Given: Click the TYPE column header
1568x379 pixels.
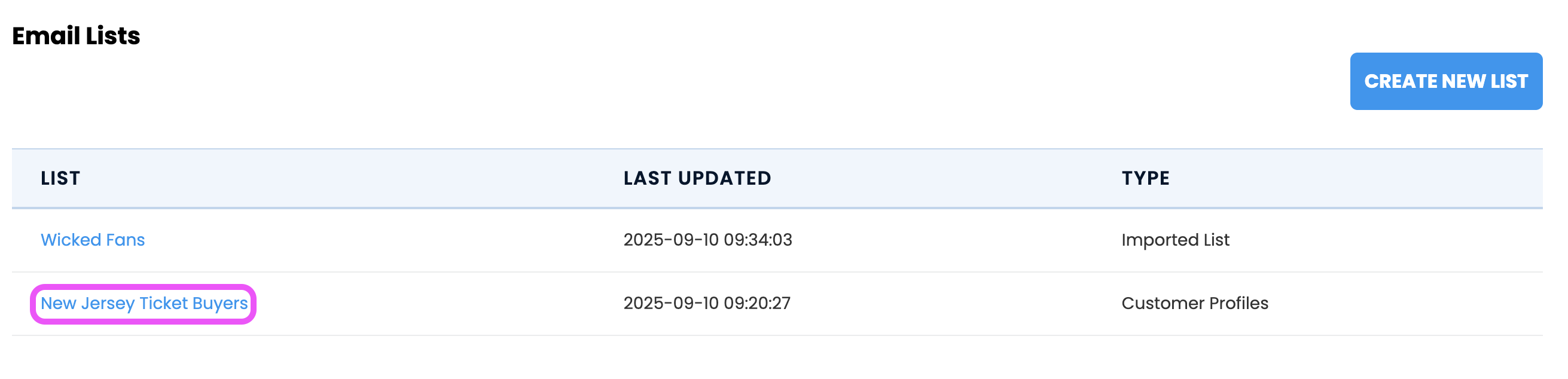Looking at the screenshot, I should point(1145,178).
